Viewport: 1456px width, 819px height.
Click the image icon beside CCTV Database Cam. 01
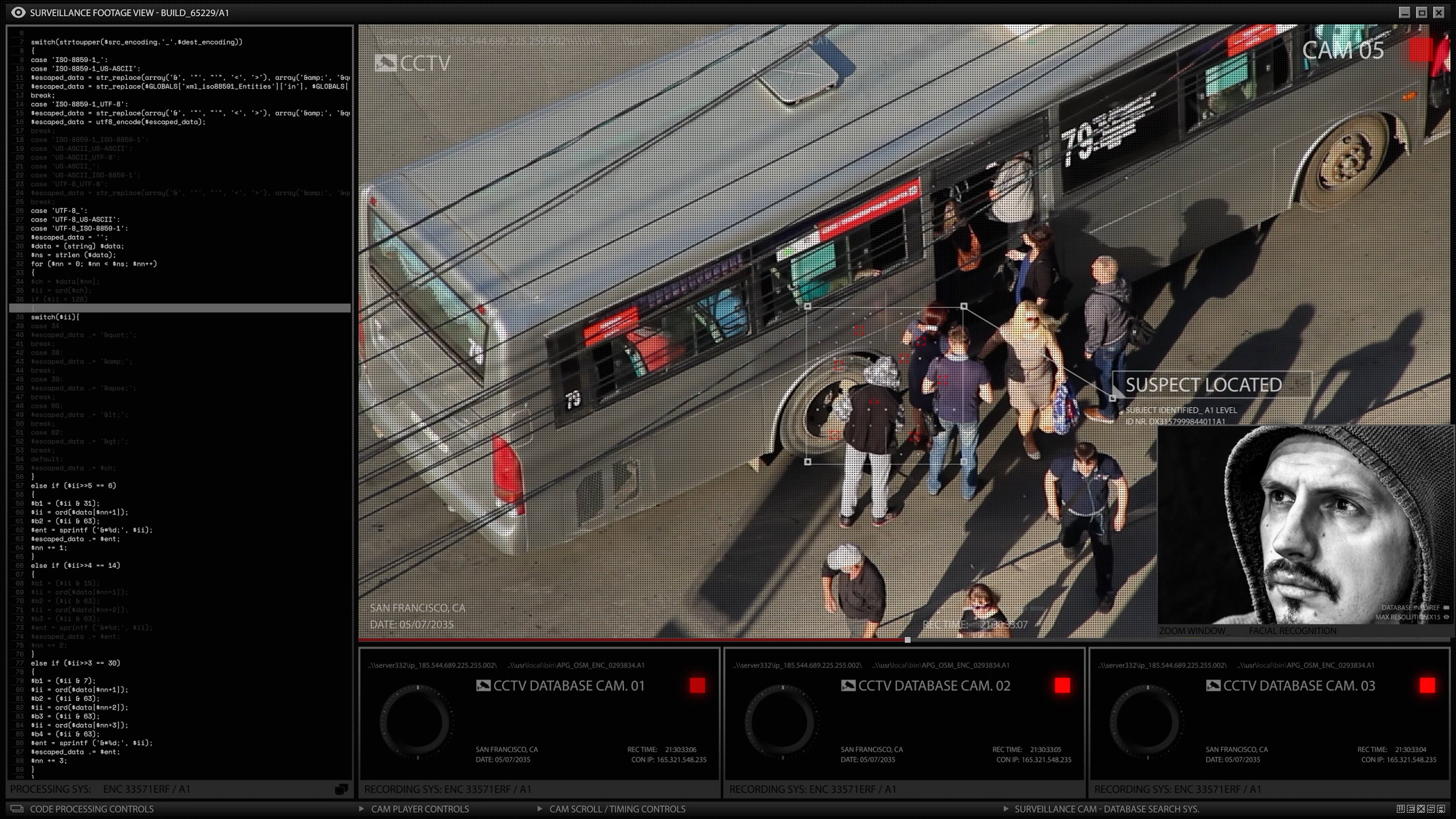(x=483, y=686)
